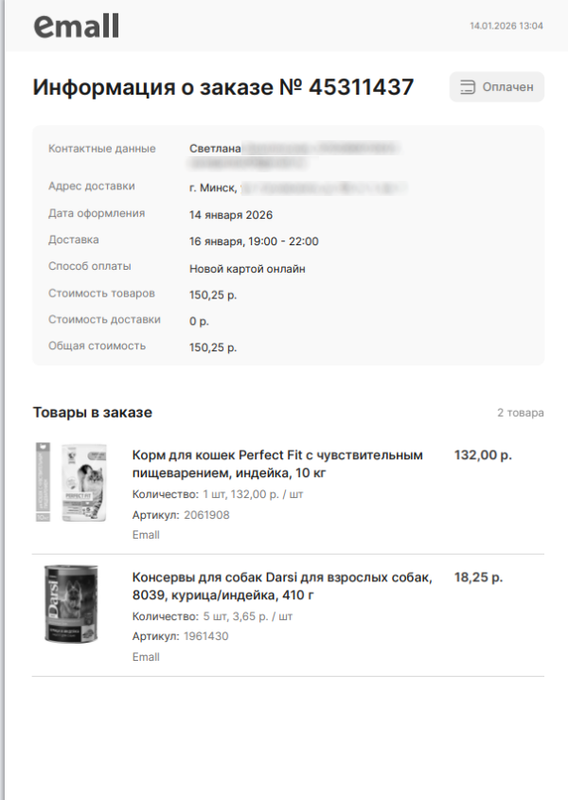The width and height of the screenshot is (568, 800).
Task: Click the delivery slot 16 января, 19:00 - 22:00
Action: click(254, 241)
